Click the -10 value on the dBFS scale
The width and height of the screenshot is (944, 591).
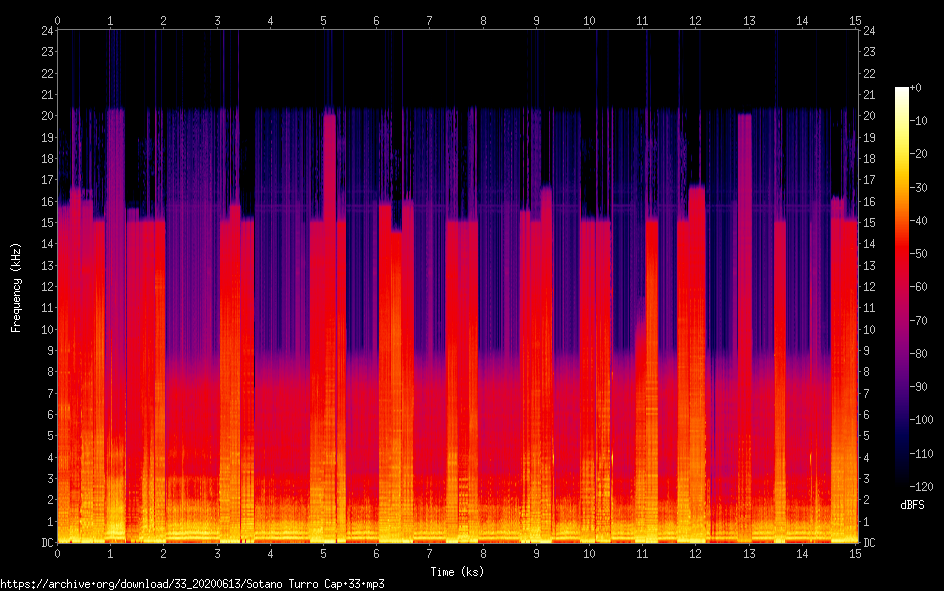[919, 121]
